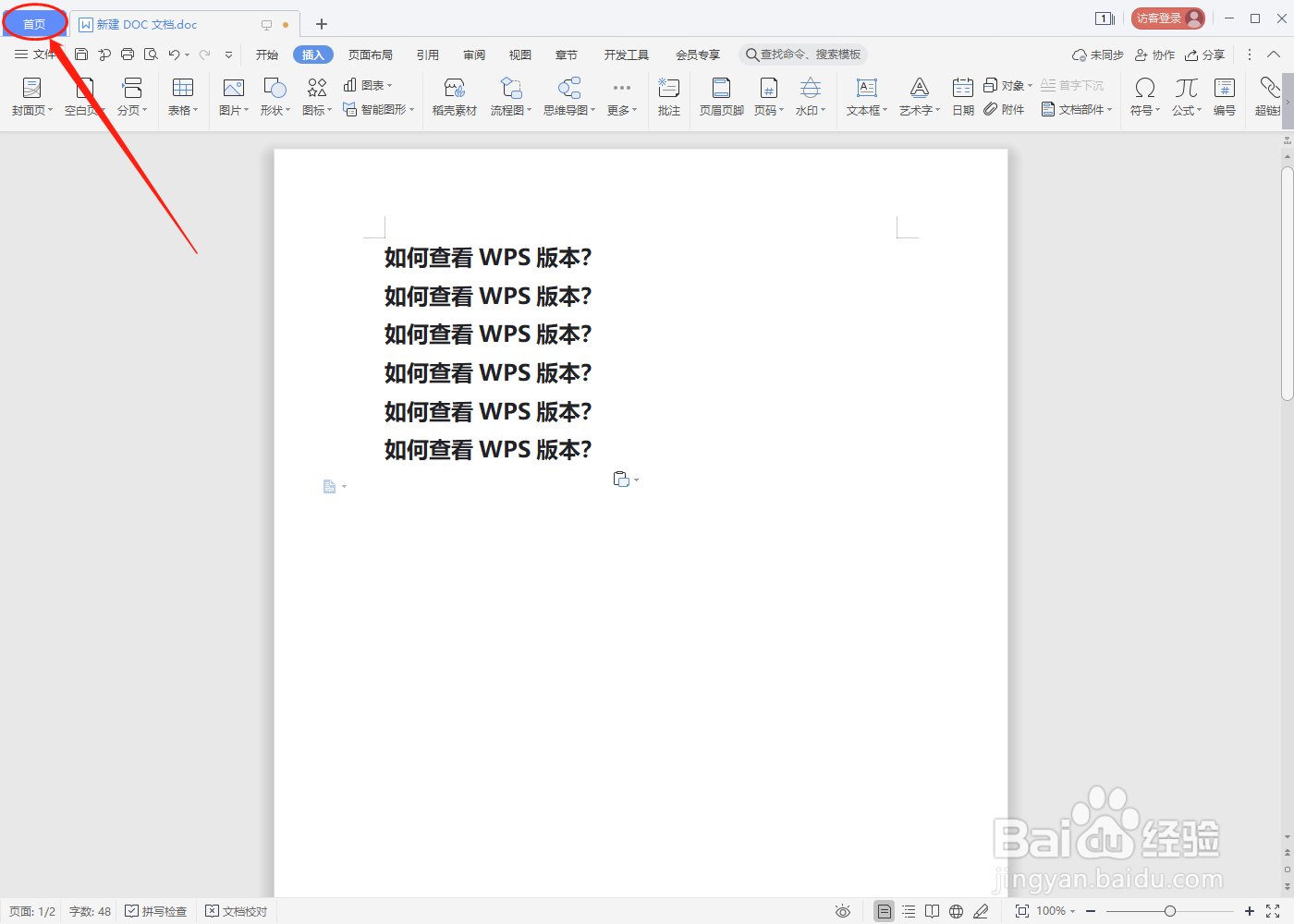Click the command search box (查找命令)
The height and width of the screenshot is (924, 1294).
[x=803, y=55]
